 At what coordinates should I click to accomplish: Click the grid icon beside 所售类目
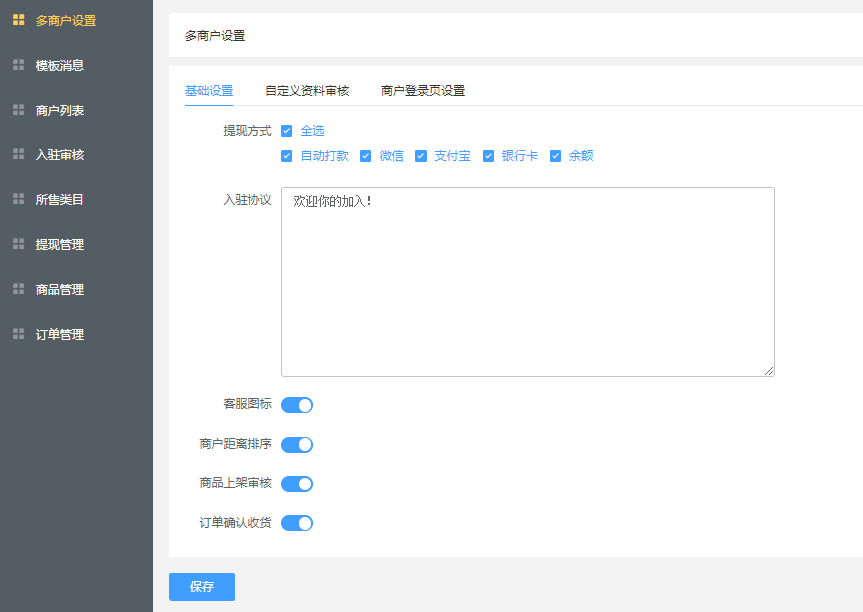18,199
